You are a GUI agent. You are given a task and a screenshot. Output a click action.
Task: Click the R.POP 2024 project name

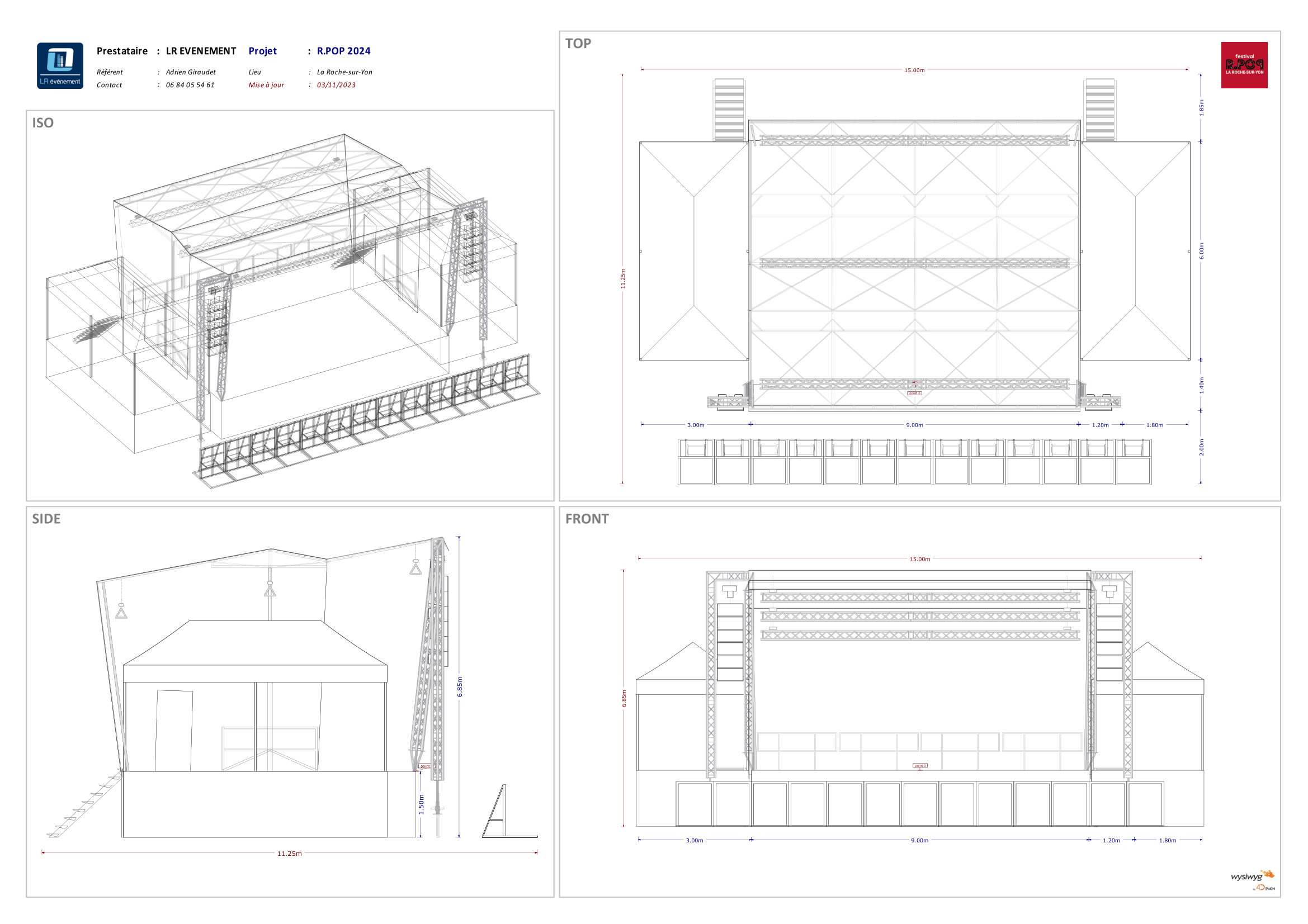343,51
